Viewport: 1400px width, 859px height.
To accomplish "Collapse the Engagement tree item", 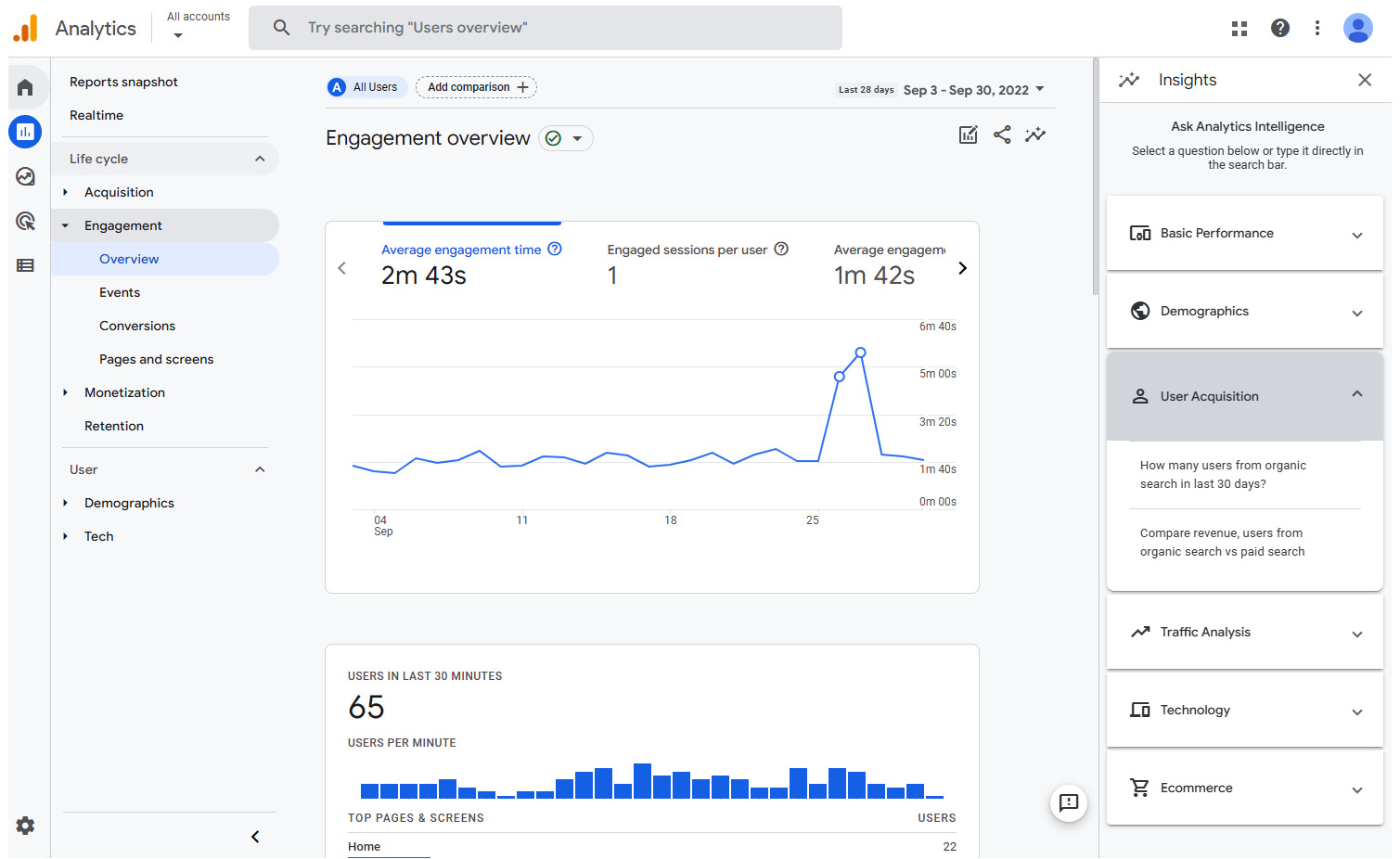I will click(x=65, y=225).
